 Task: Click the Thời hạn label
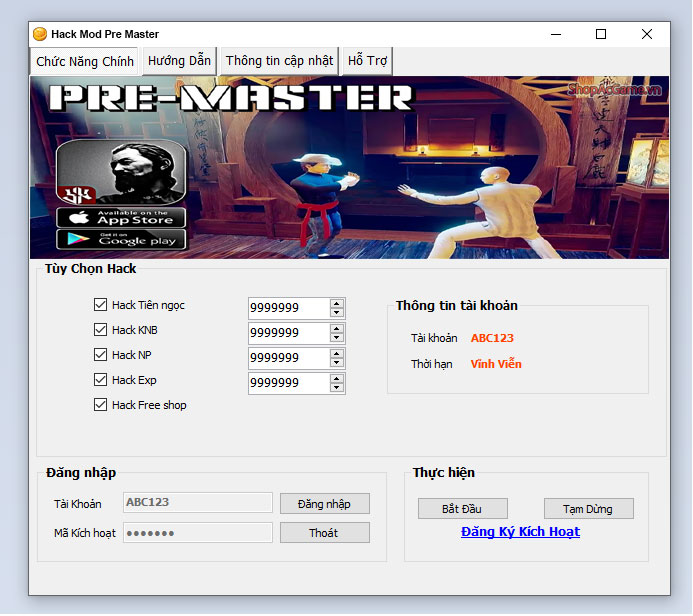[x=431, y=364]
